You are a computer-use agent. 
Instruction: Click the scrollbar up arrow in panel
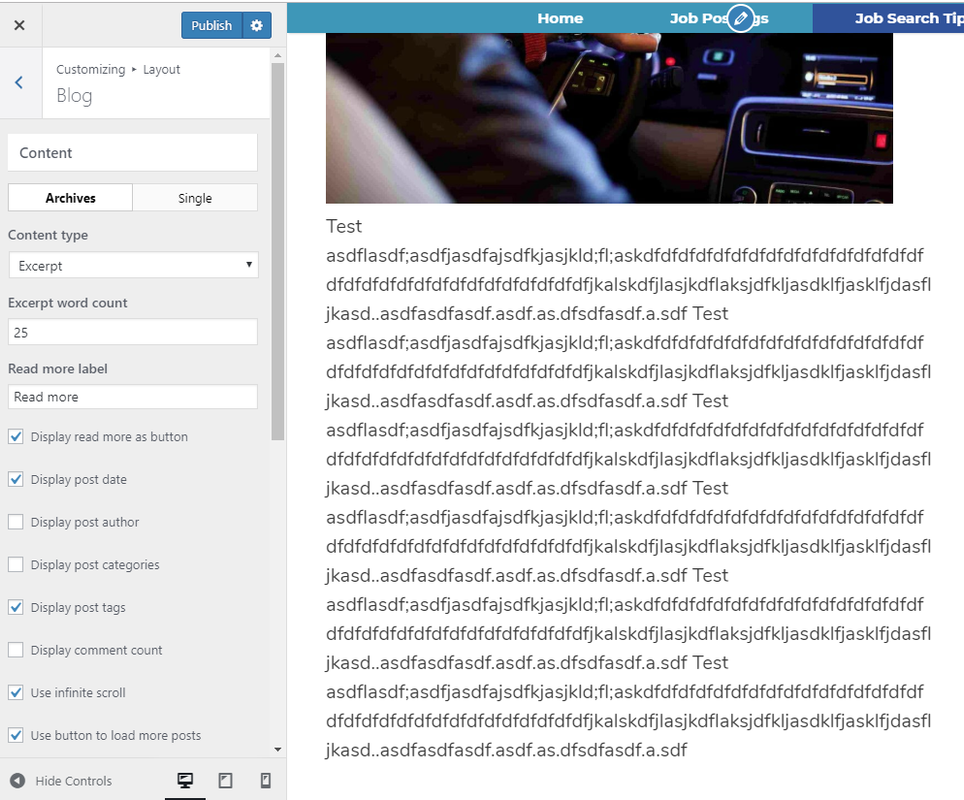point(278,55)
